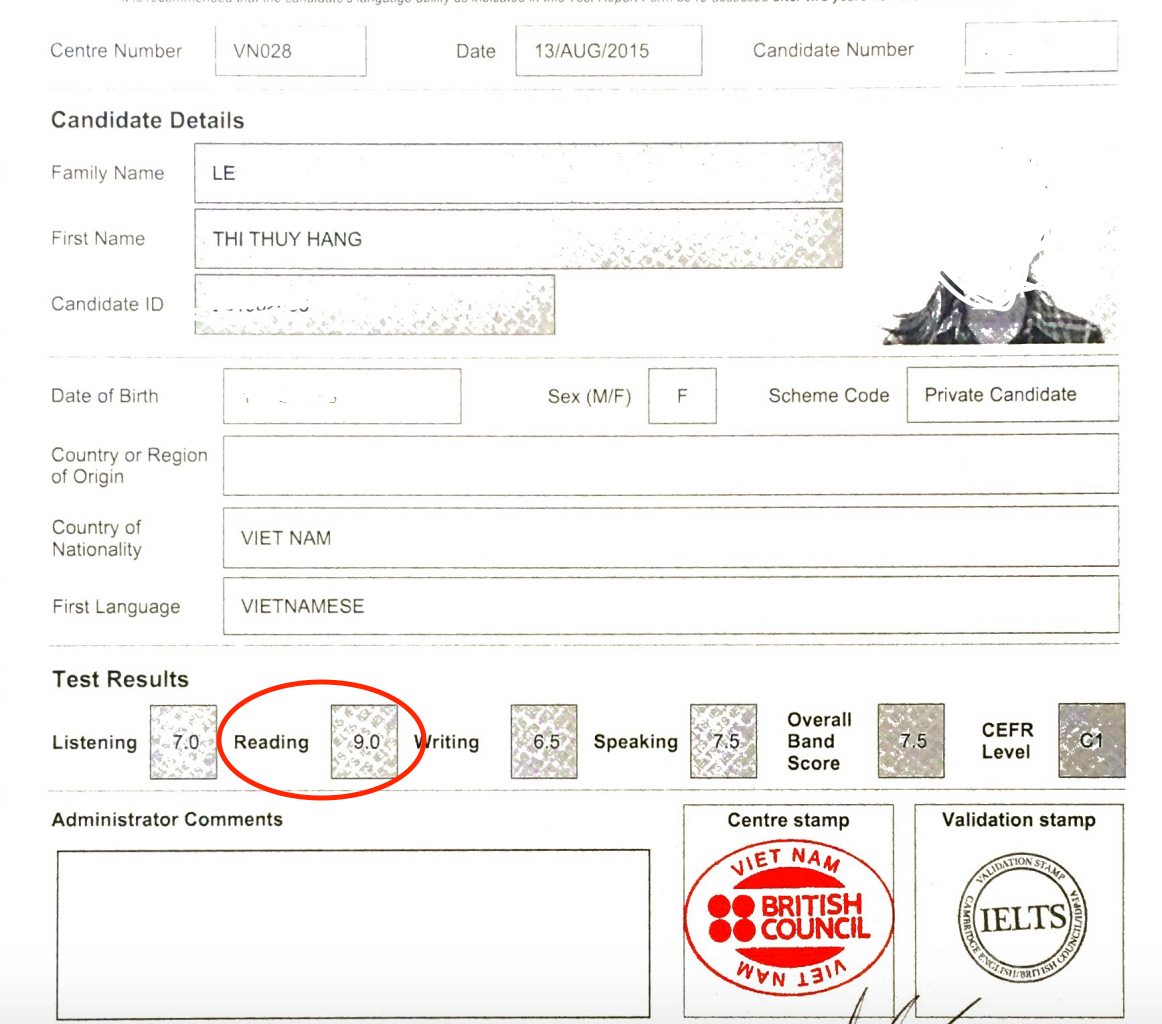Click the Listening label
The height and width of the screenshot is (1024, 1162).
point(95,742)
